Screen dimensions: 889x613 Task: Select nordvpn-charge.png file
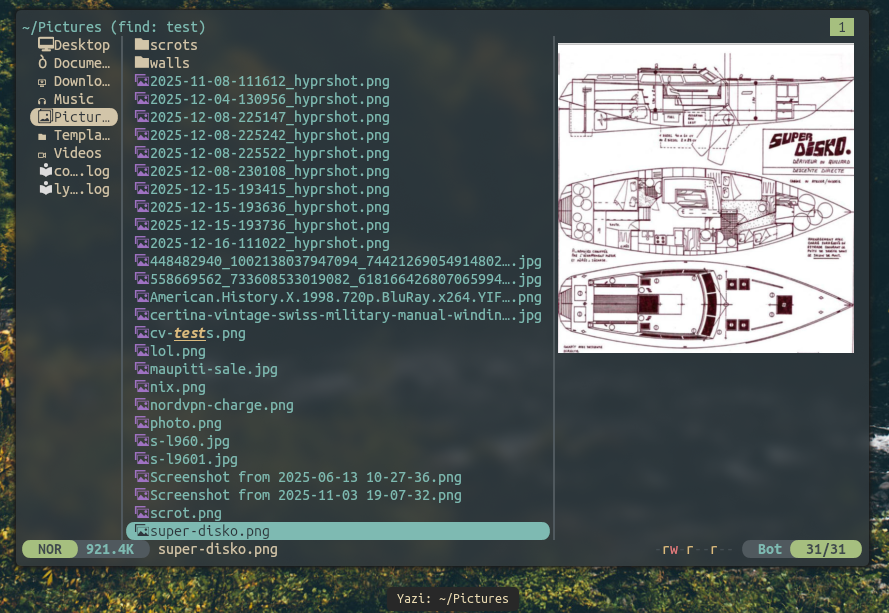[x=221, y=405]
